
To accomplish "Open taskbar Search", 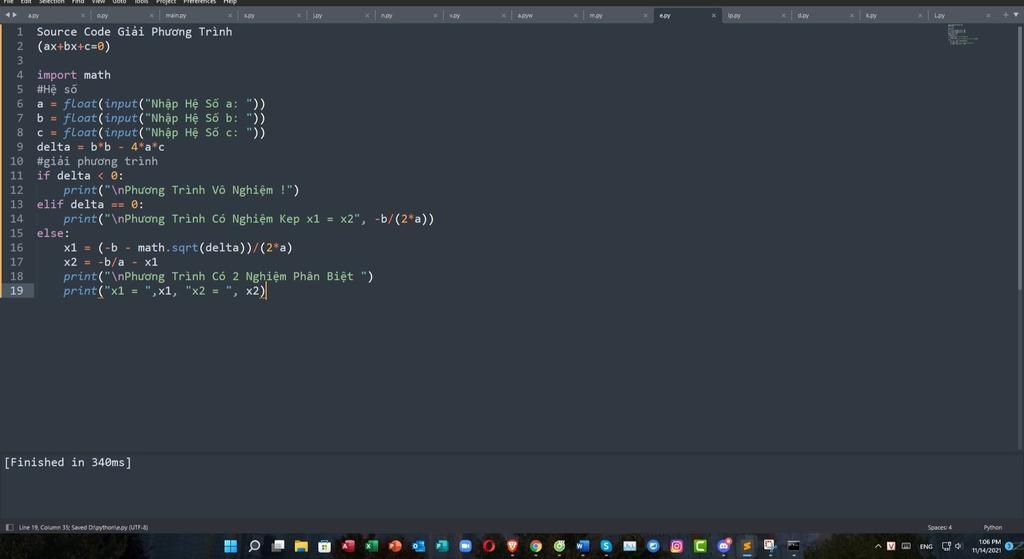I will click(254, 546).
